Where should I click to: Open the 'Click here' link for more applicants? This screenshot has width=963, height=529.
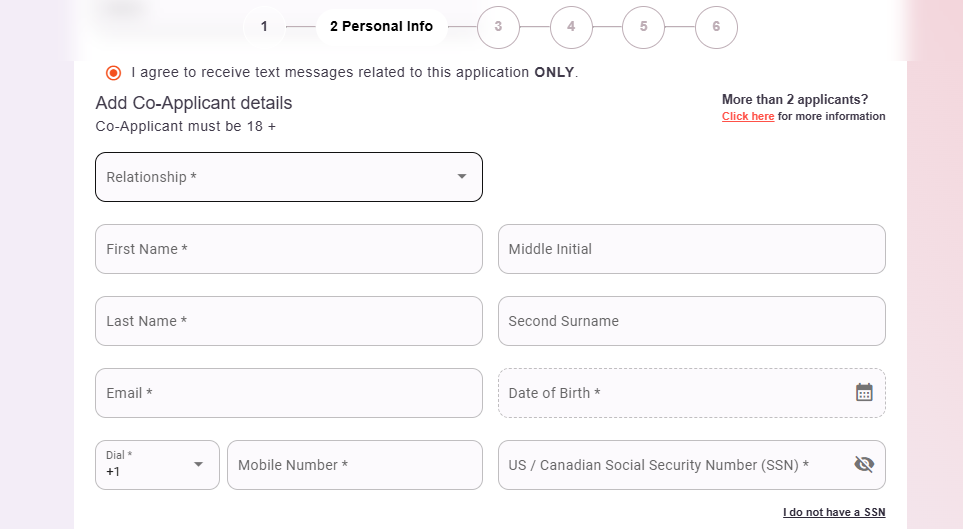(748, 116)
